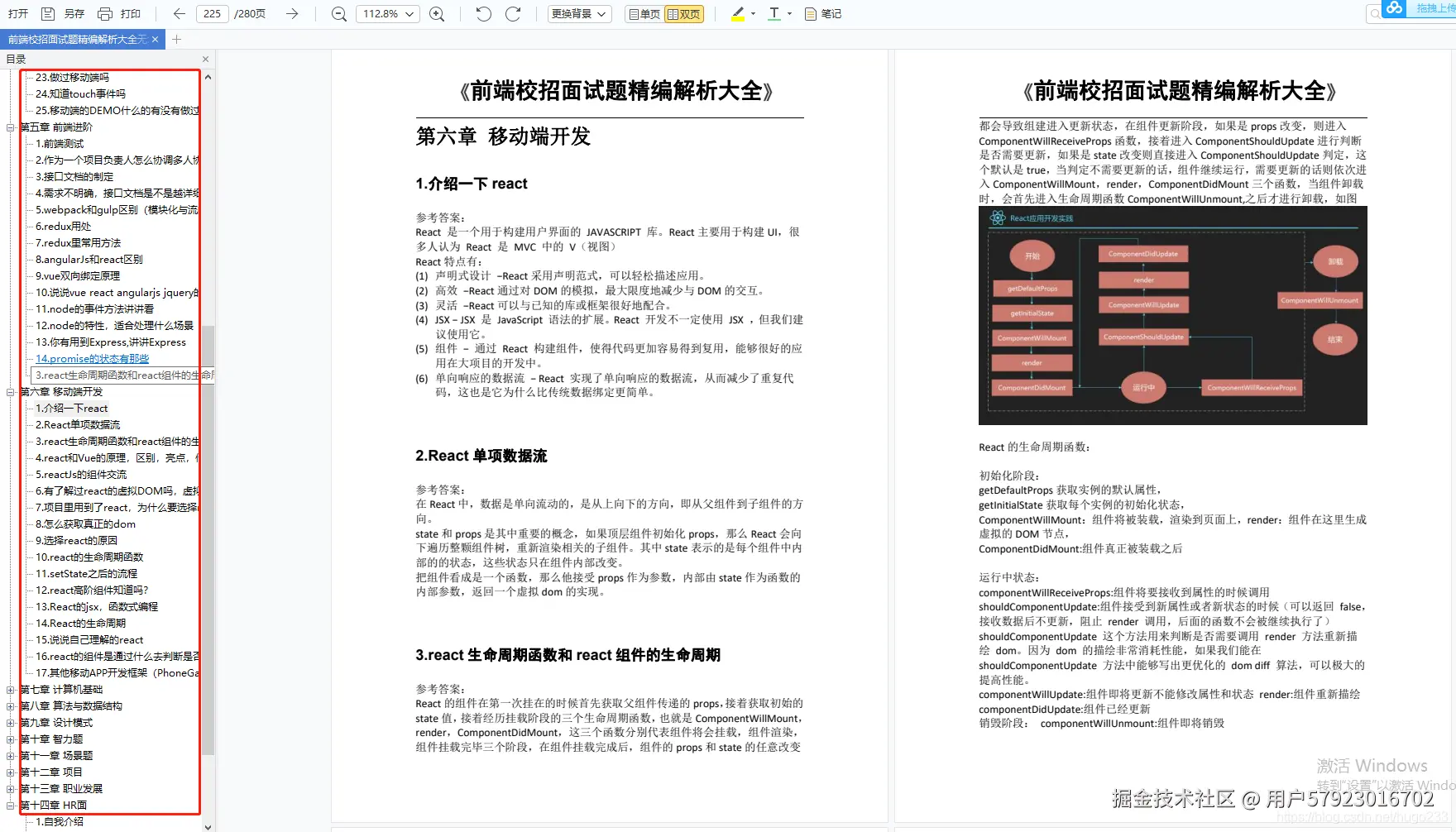Close the 目录 outline panel
The height and width of the screenshot is (832, 1456).
(x=206, y=60)
